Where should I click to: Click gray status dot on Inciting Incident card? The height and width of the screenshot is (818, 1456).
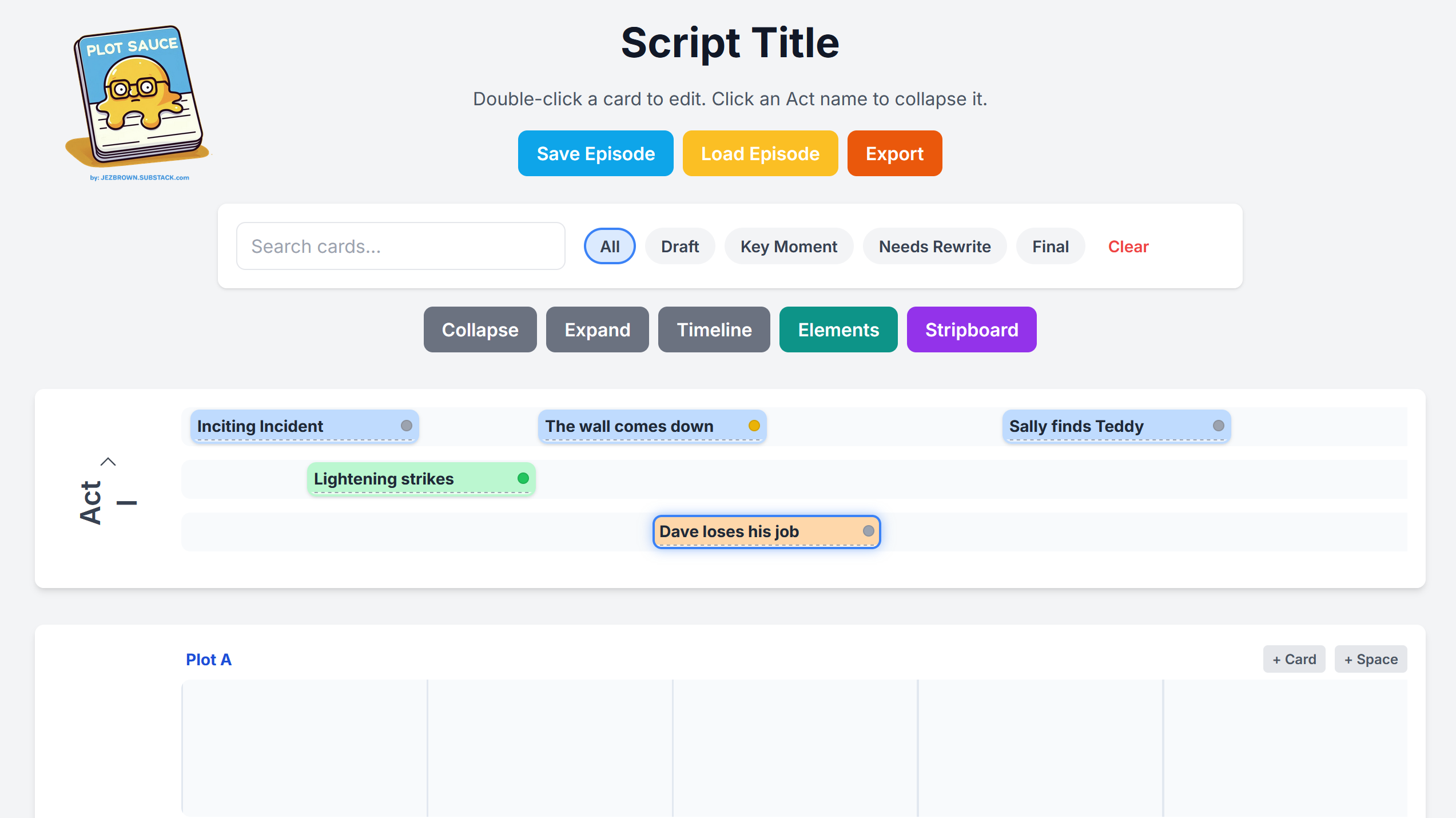(x=406, y=426)
